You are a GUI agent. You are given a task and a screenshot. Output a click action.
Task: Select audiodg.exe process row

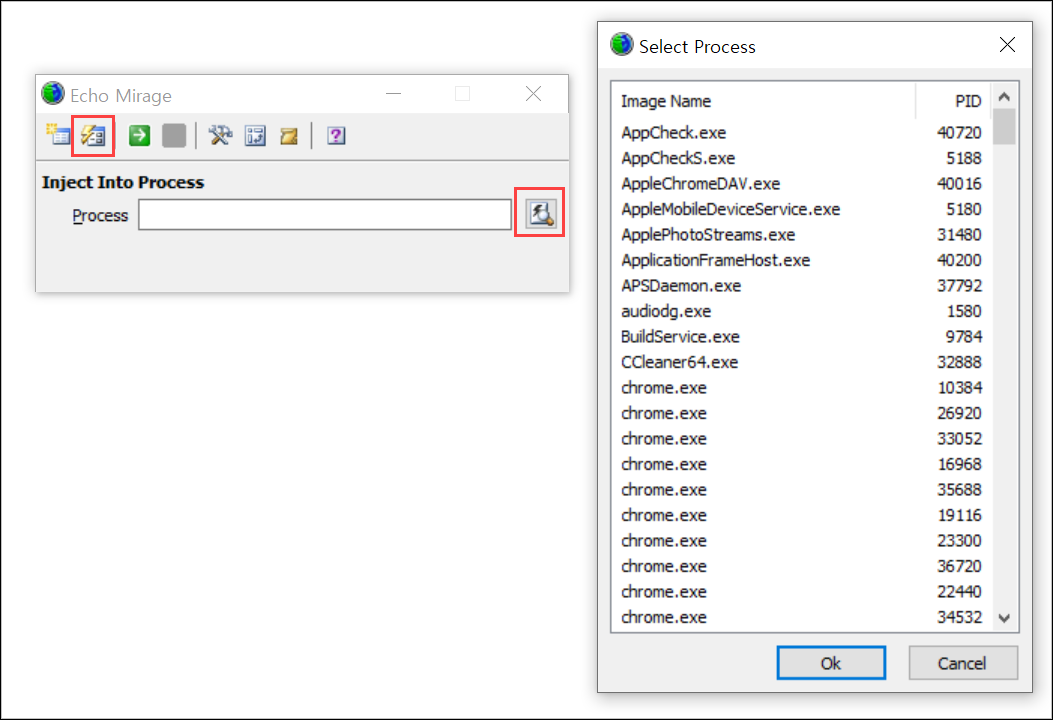click(x=801, y=311)
